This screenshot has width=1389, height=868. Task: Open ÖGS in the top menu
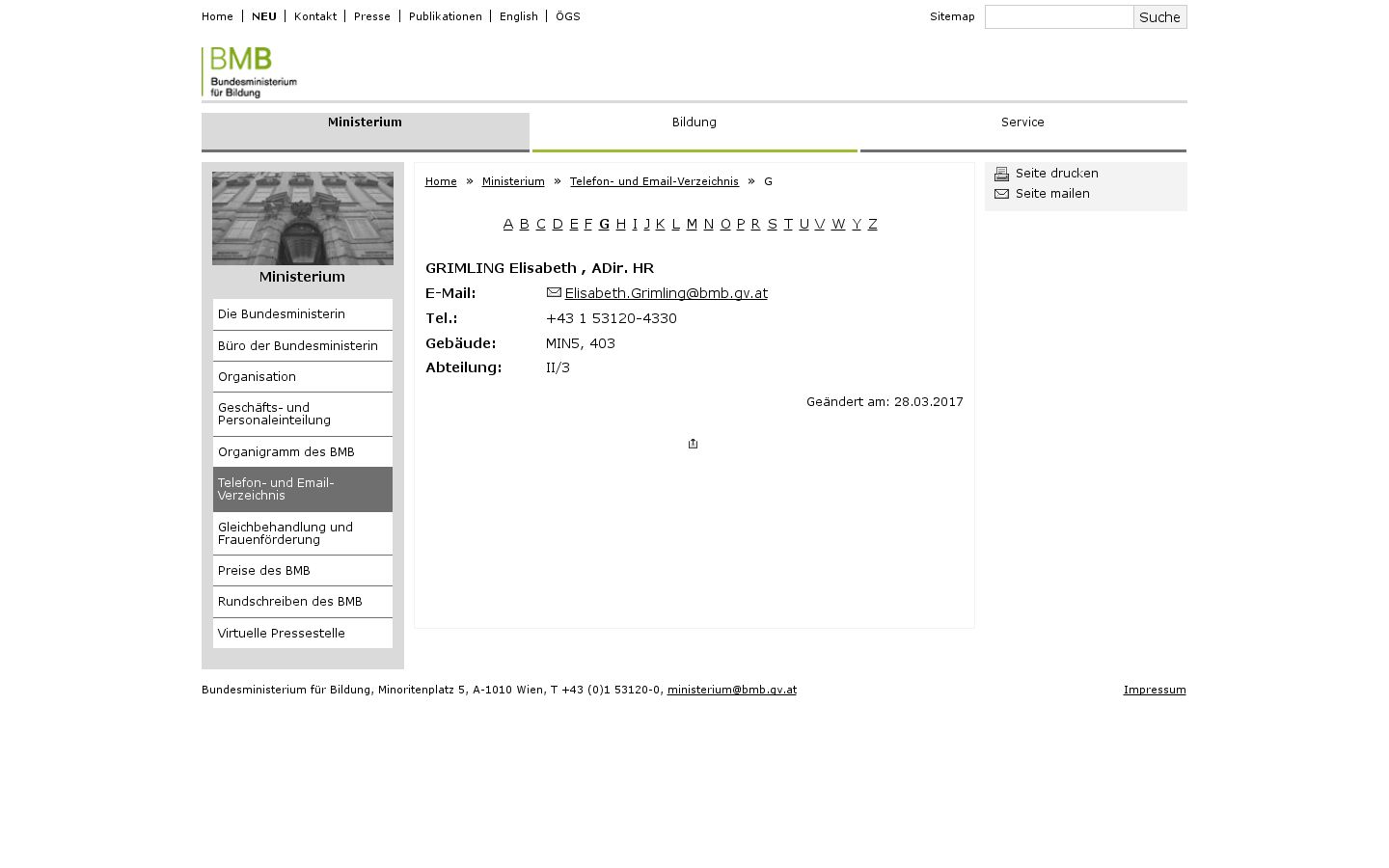coord(568,16)
